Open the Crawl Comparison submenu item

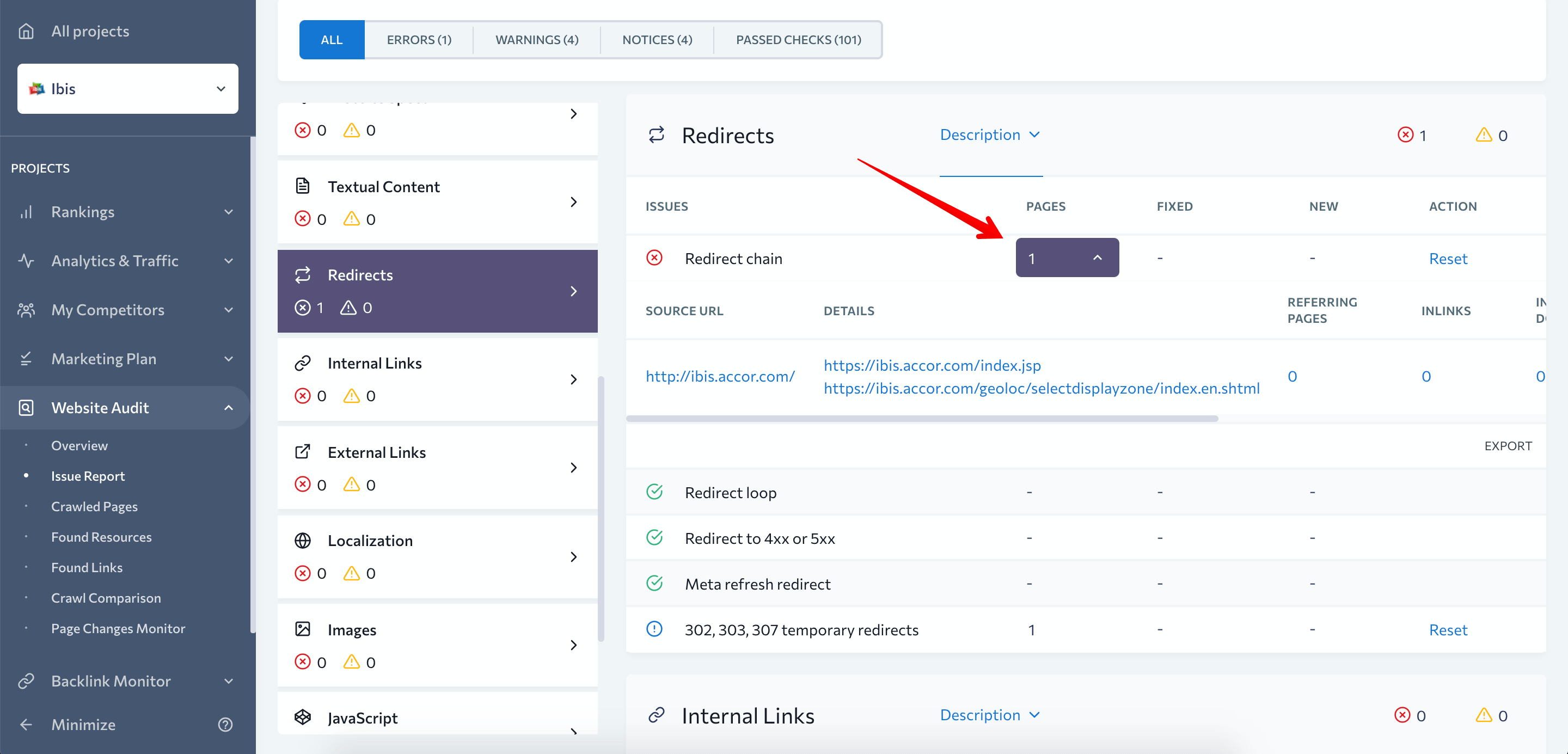107,598
